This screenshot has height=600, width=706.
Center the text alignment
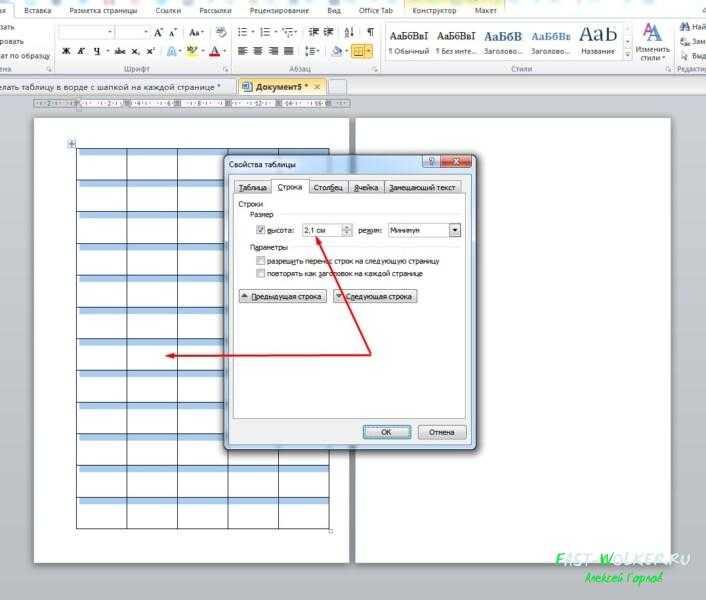coord(258,51)
